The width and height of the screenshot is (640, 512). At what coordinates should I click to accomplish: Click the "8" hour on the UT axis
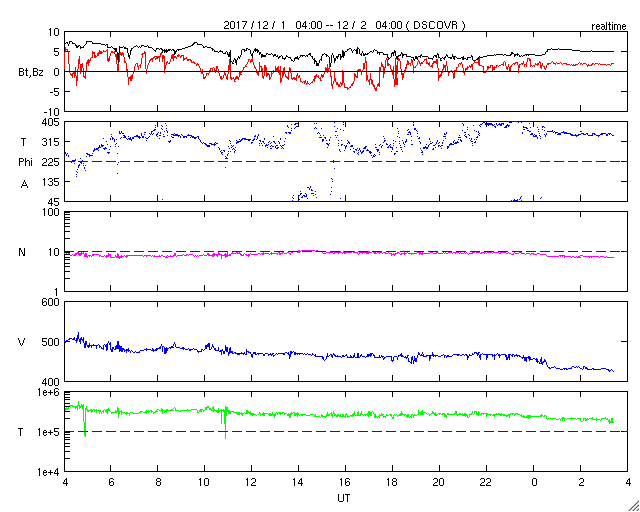(158, 481)
